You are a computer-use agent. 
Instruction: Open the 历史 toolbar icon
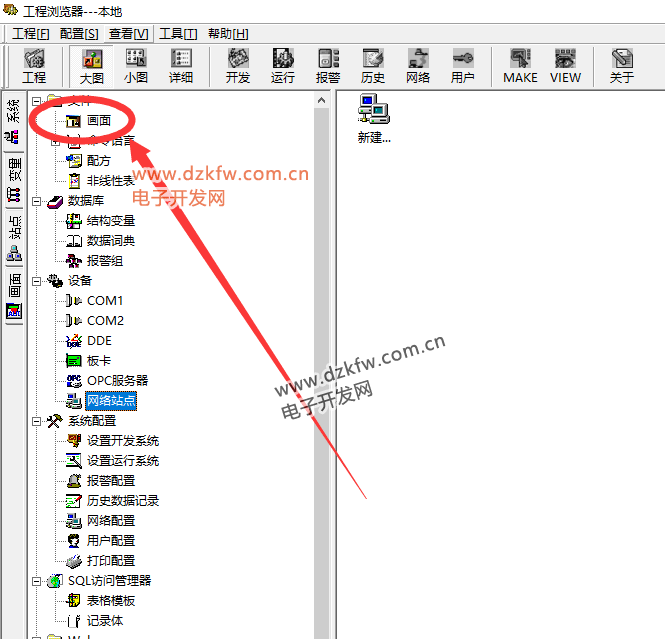coord(373,65)
